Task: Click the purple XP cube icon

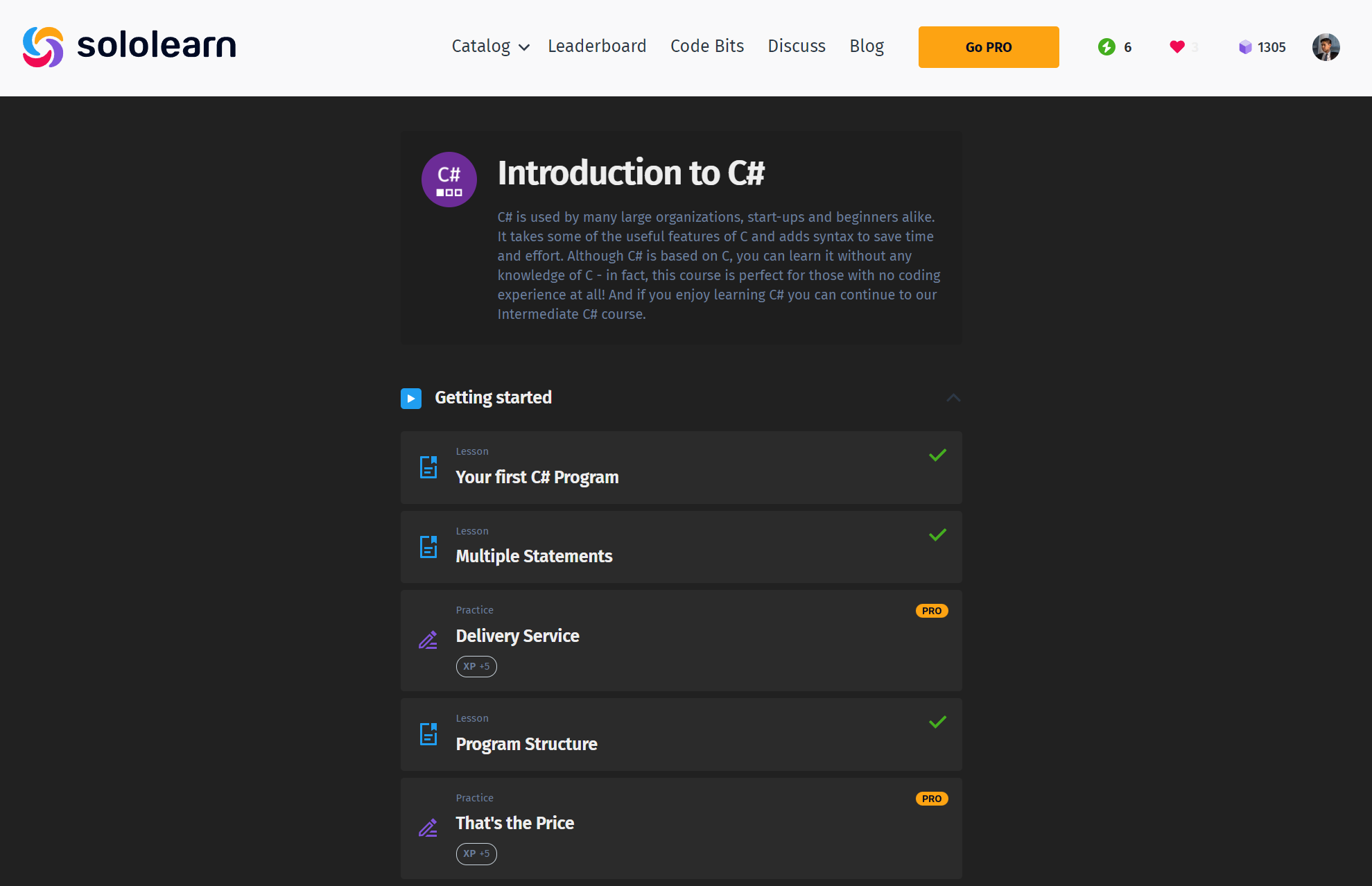Action: coord(1243,47)
